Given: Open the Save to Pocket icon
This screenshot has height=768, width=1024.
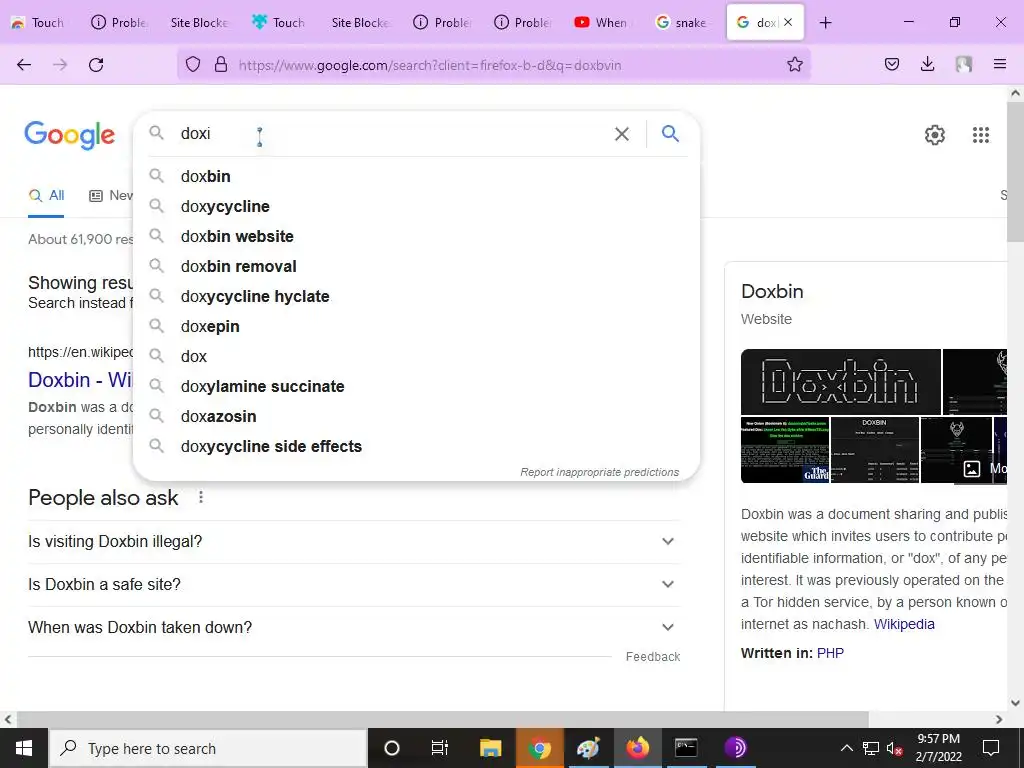Looking at the screenshot, I should [x=892, y=65].
